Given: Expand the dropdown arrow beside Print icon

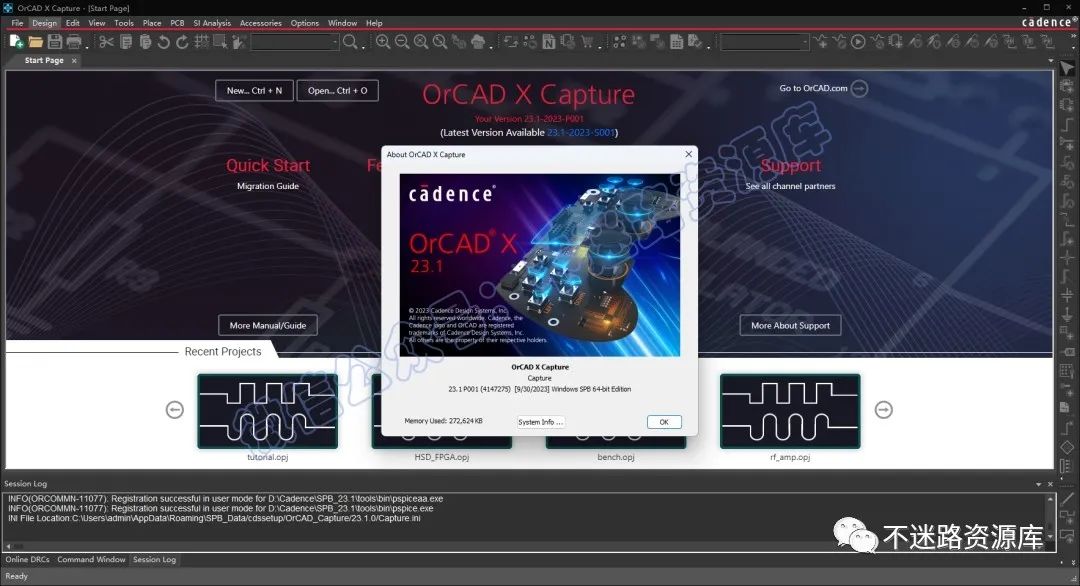Looking at the screenshot, I should tap(87, 47).
